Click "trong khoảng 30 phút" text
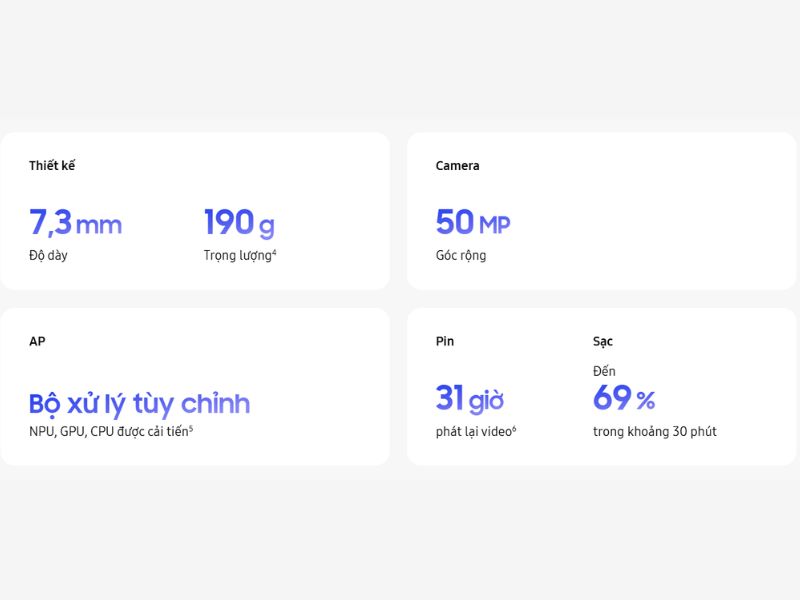This screenshot has width=800, height=600. tap(654, 432)
